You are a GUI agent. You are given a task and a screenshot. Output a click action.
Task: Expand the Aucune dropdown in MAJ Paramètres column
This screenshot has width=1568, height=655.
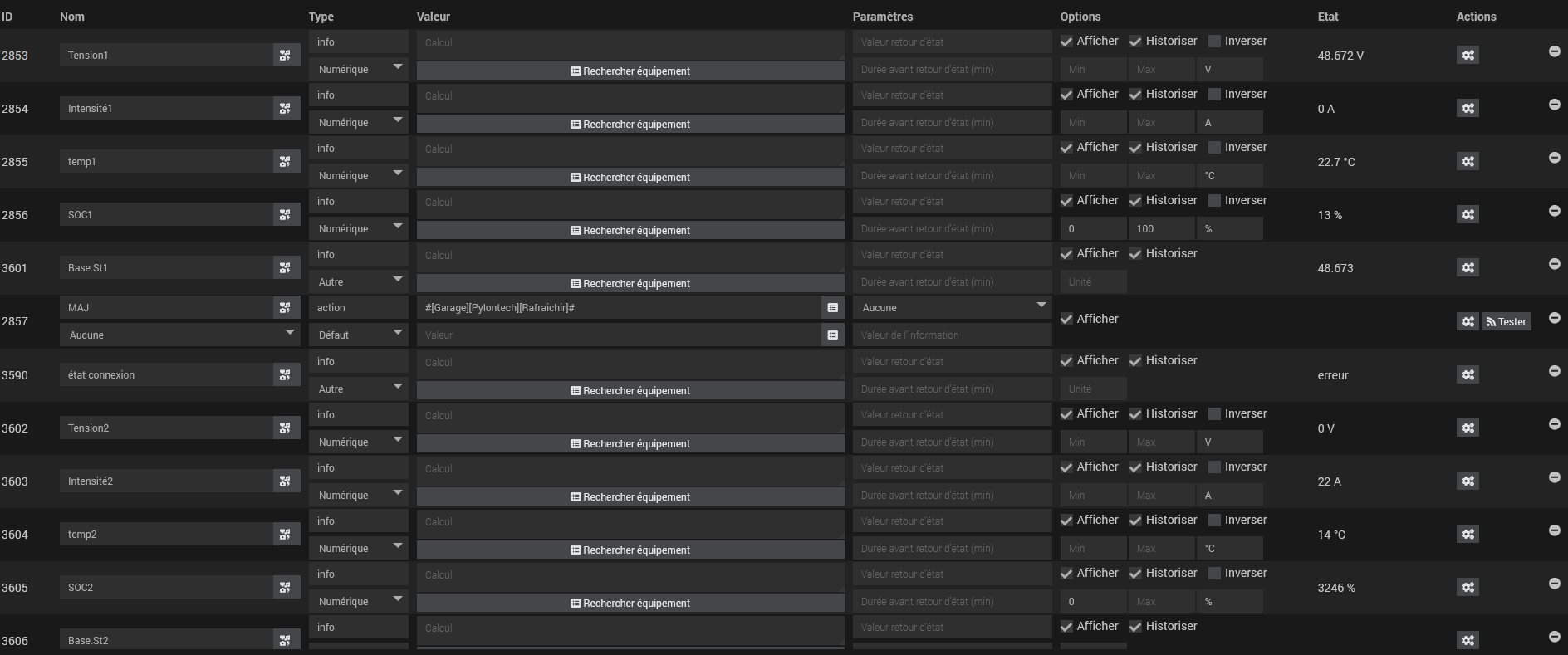[x=952, y=308]
